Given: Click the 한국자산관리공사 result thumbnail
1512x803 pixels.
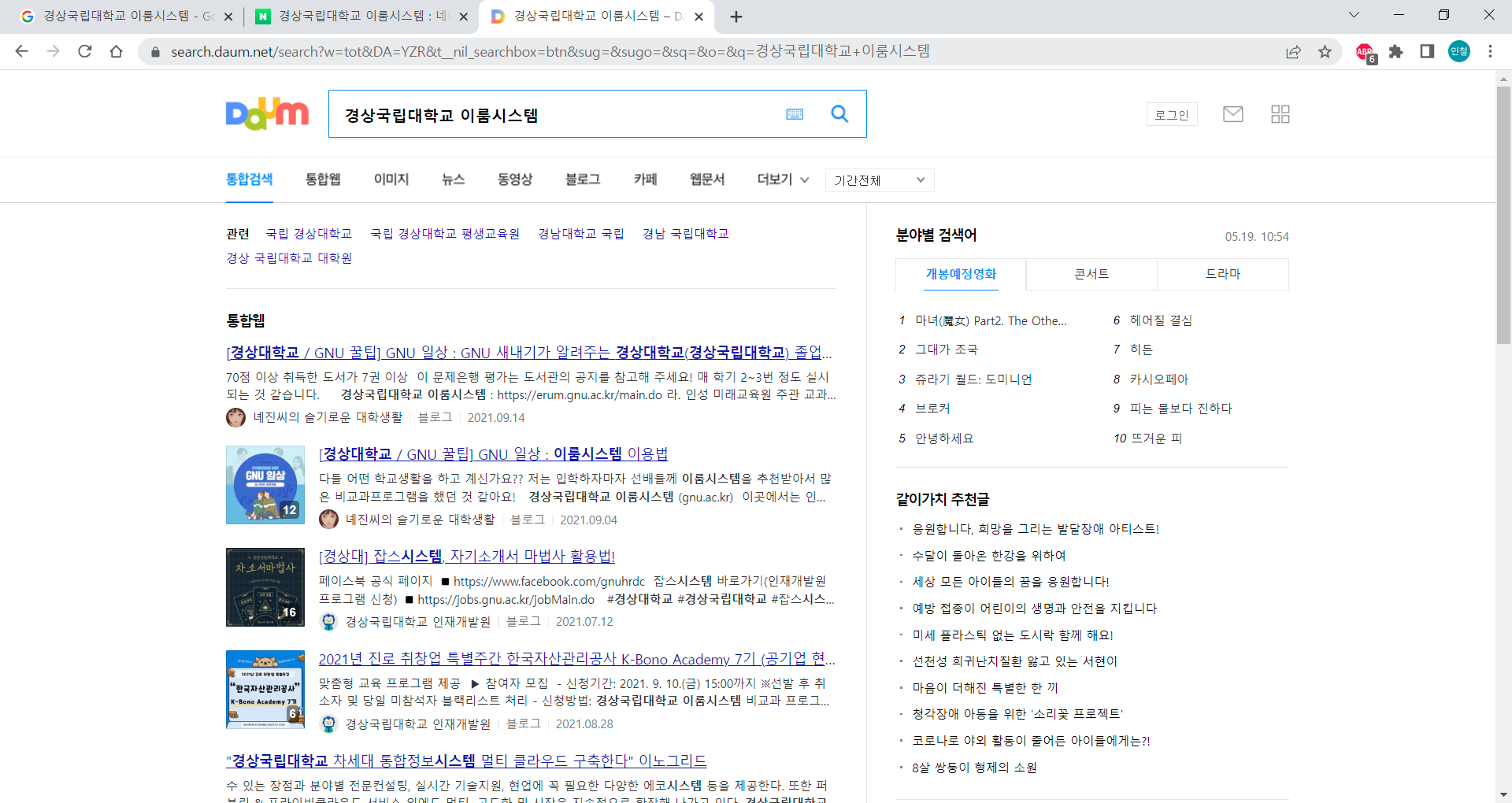Looking at the screenshot, I should pyautogui.click(x=265, y=690).
